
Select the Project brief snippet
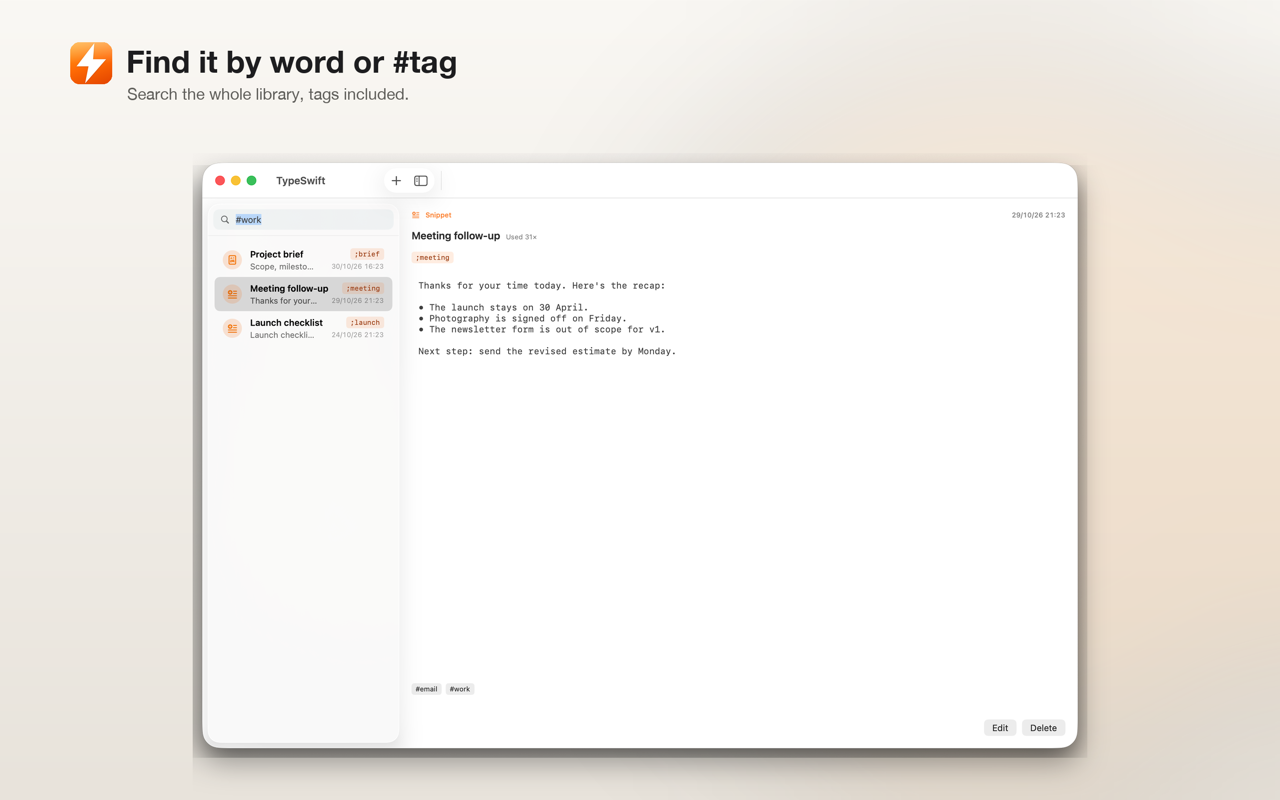(x=304, y=260)
